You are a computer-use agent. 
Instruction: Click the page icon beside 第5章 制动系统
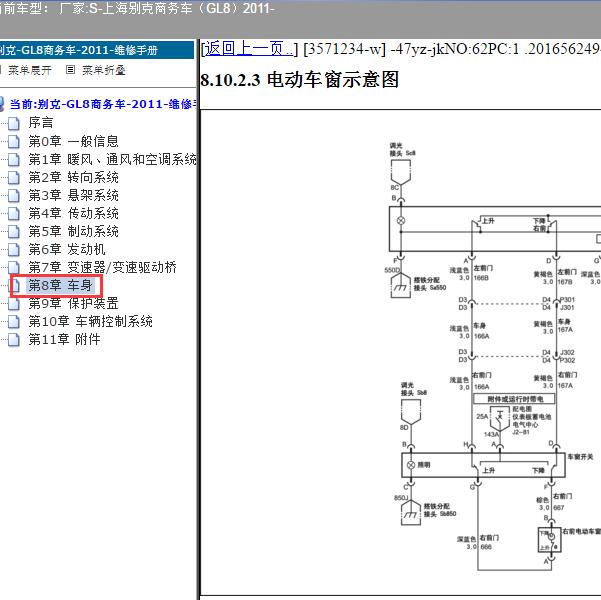pyautogui.click(x=14, y=232)
